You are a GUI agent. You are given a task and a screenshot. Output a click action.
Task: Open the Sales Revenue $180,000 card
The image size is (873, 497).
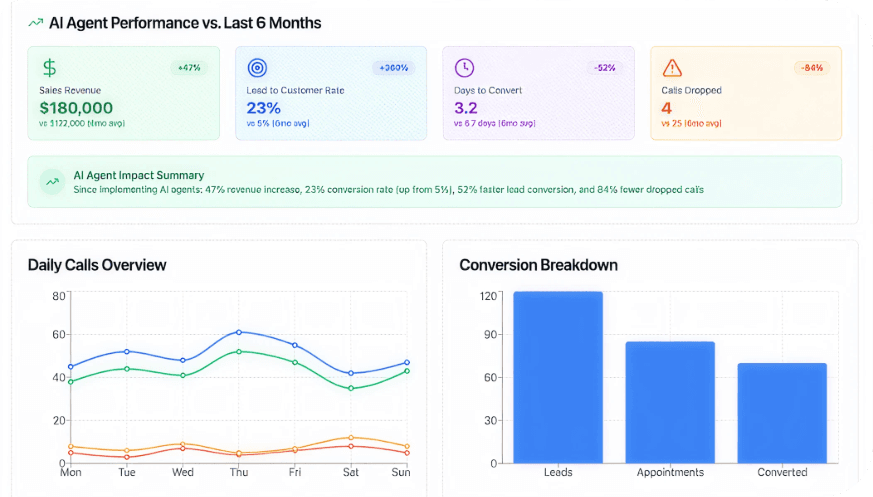click(x=123, y=93)
